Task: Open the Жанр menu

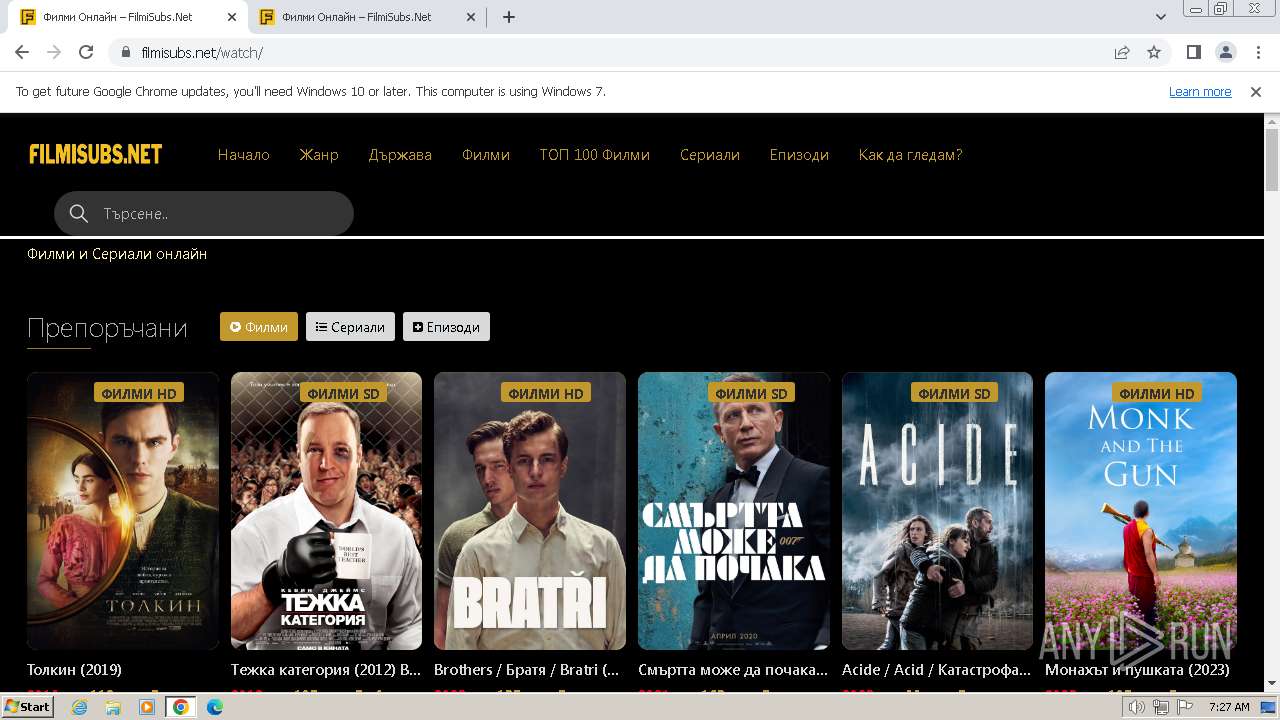Action: tap(319, 155)
